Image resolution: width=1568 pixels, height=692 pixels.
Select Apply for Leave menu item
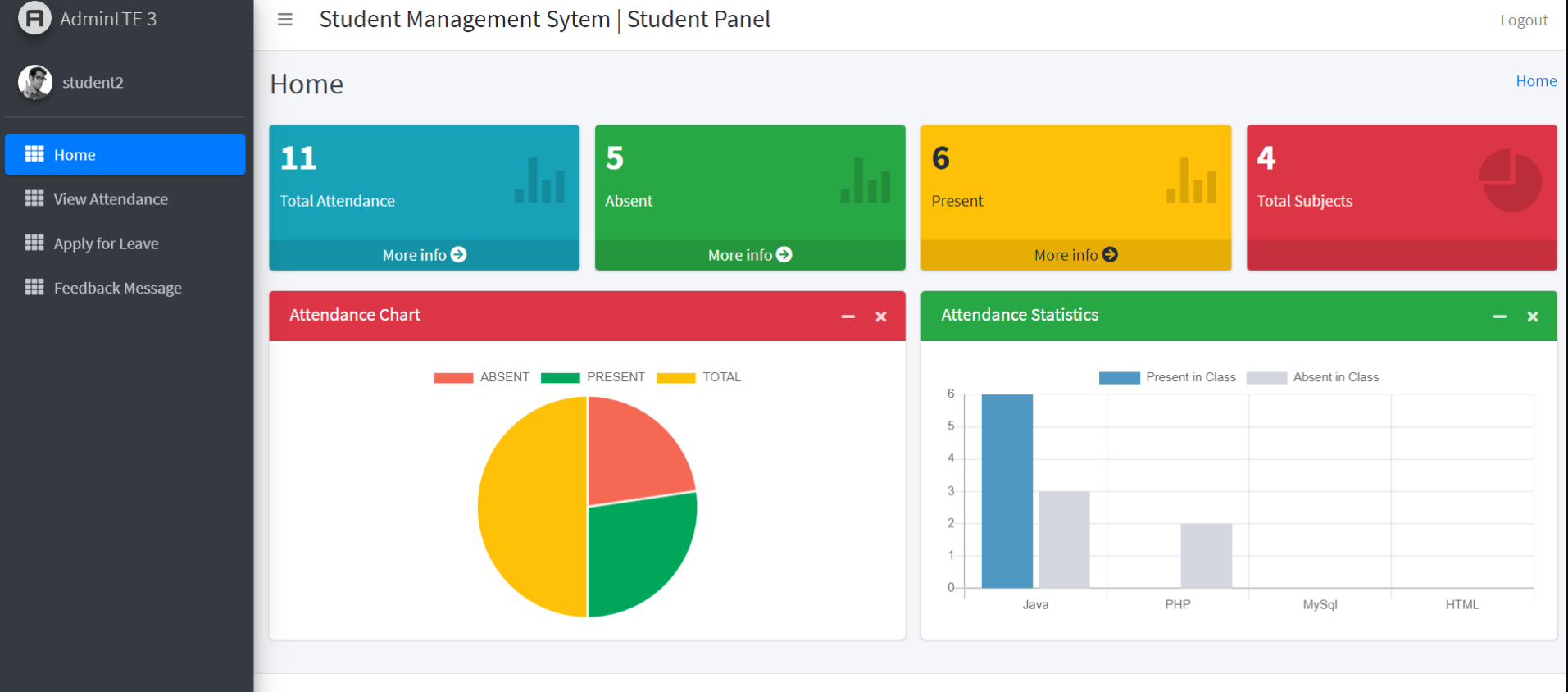[125, 243]
